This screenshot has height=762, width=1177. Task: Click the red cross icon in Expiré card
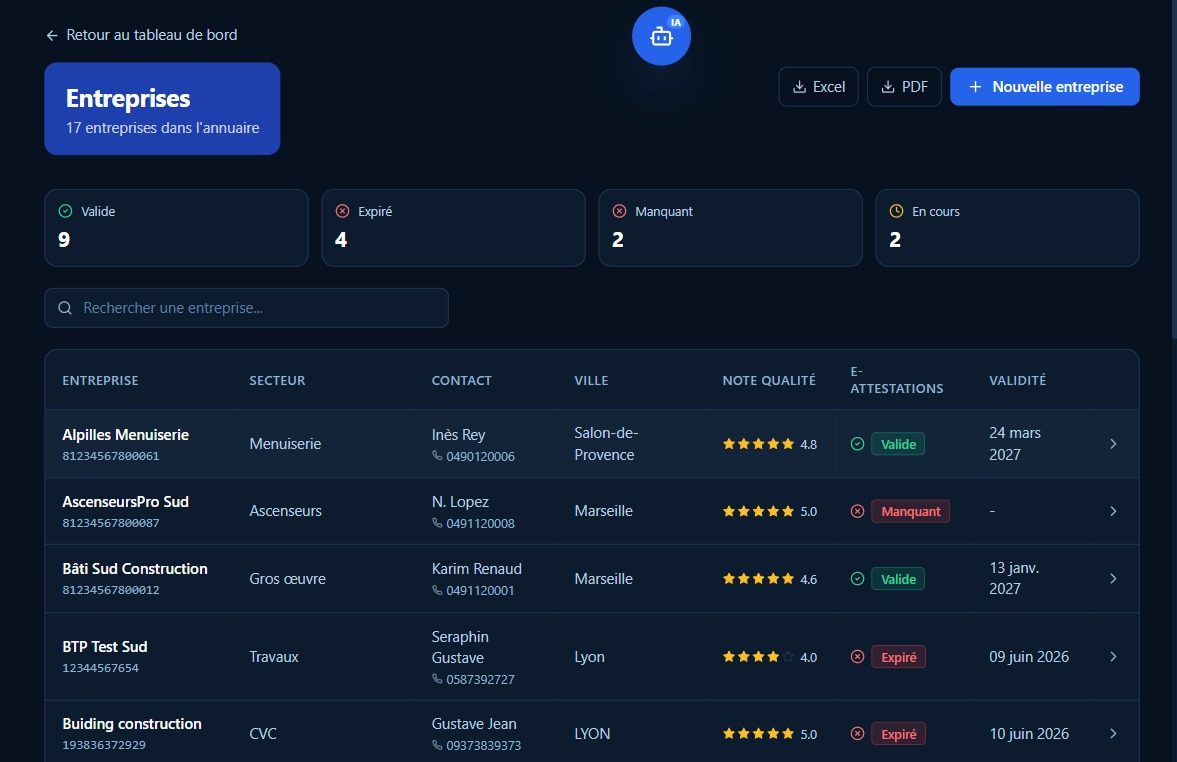pyautogui.click(x=342, y=211)
